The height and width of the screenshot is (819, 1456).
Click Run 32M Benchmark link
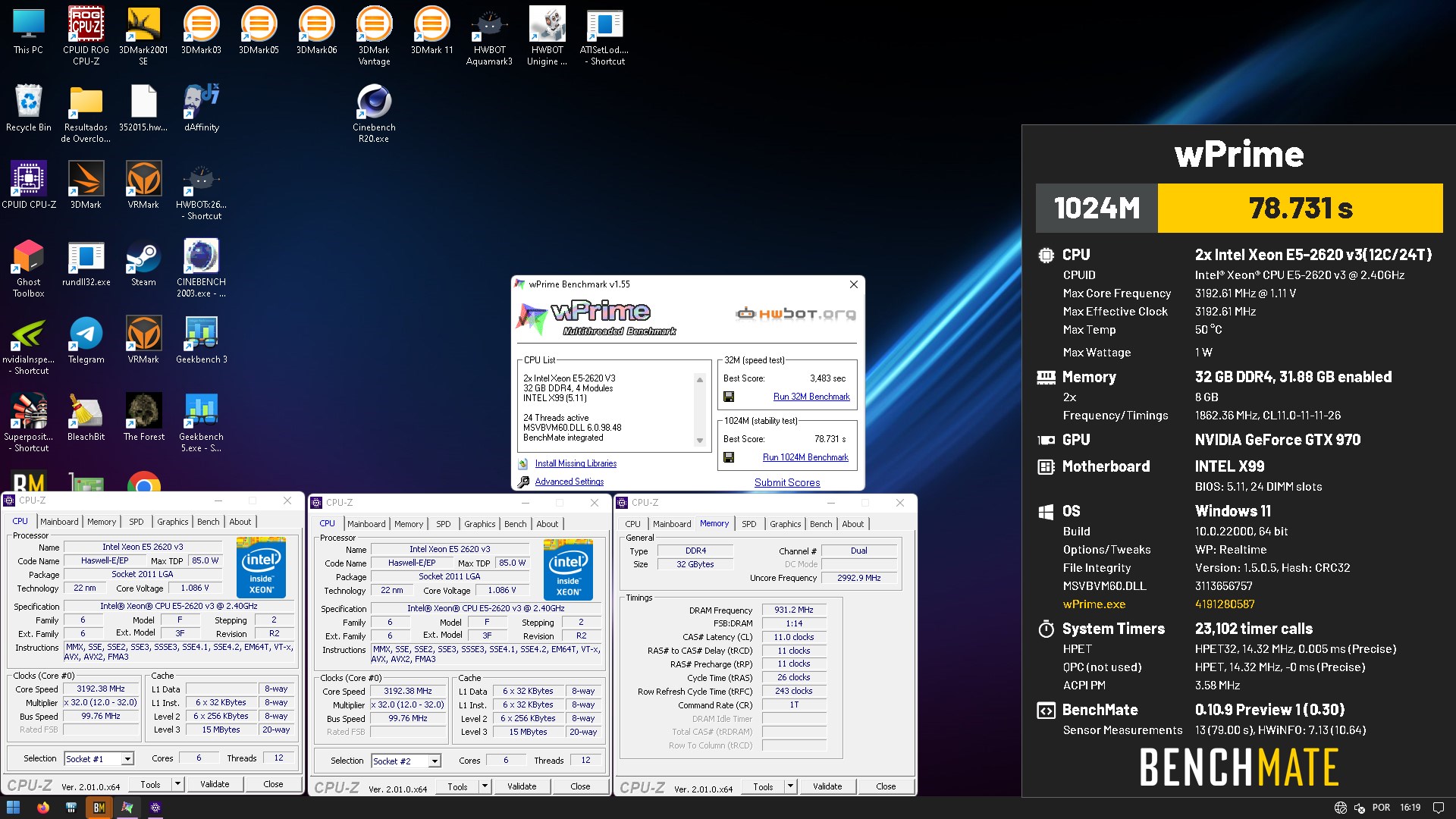click(811, 397)
